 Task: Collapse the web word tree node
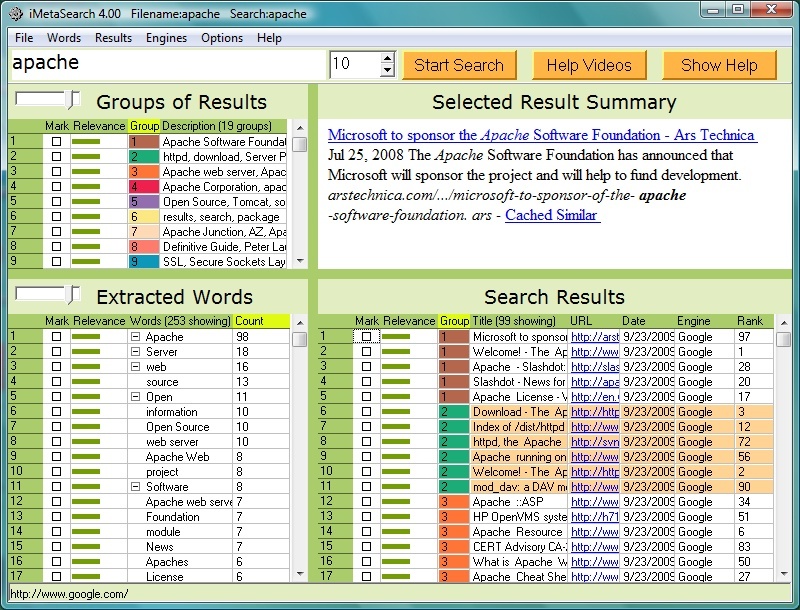coord(135,367)
